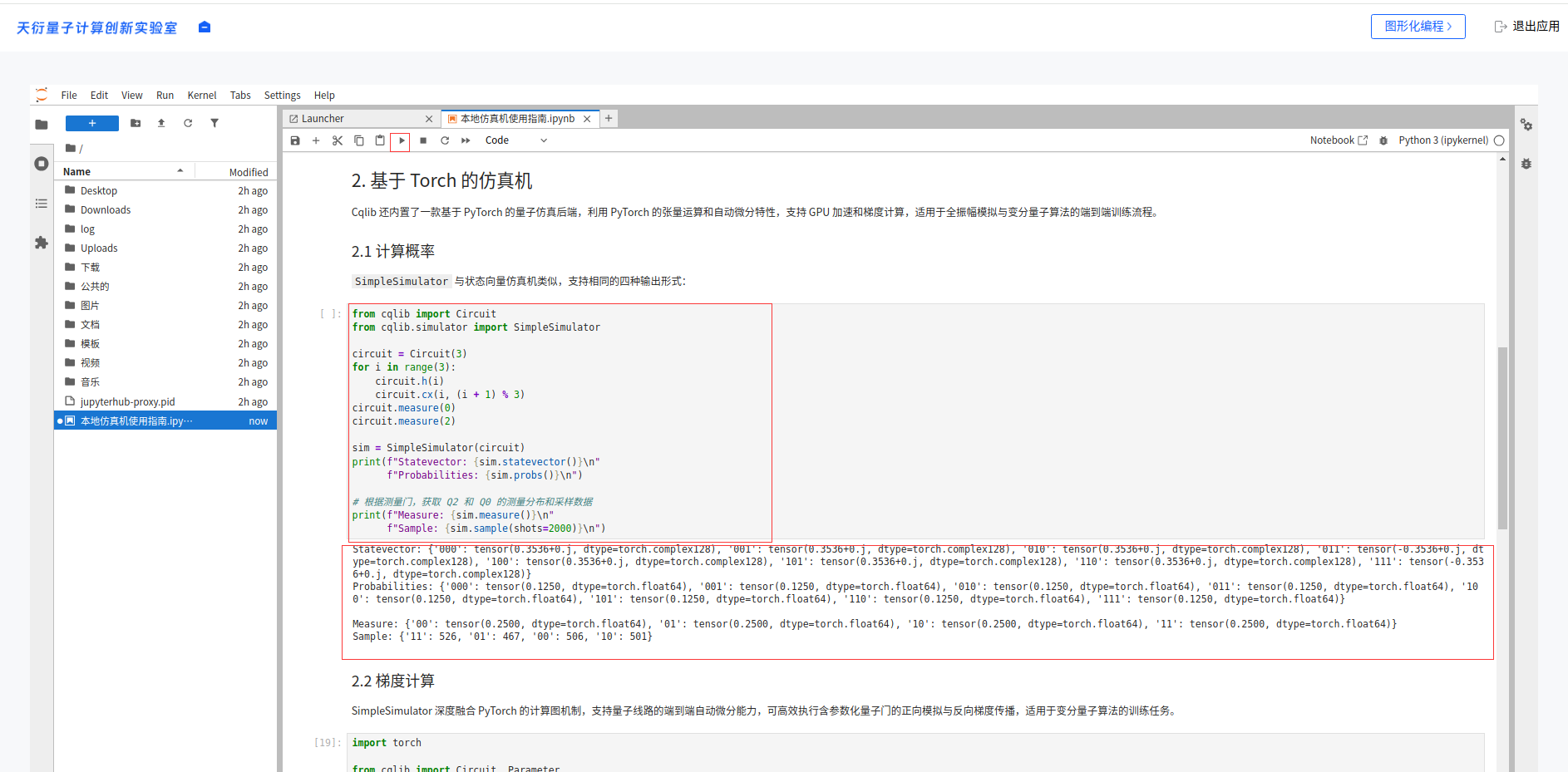Open Table of Contents sidebar

42,204
